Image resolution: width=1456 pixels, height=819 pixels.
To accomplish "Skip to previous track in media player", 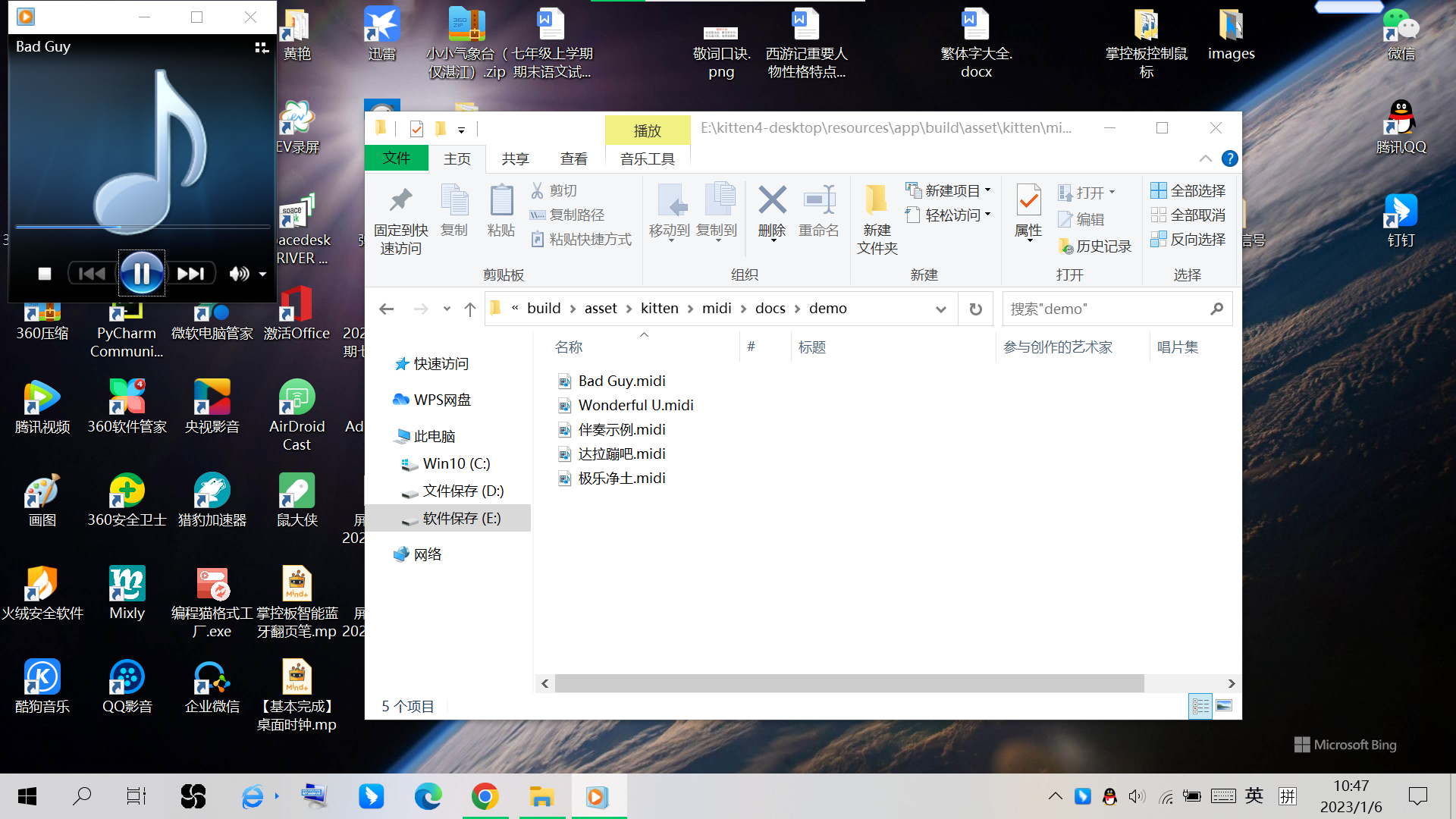I will [x=92, y=274].
